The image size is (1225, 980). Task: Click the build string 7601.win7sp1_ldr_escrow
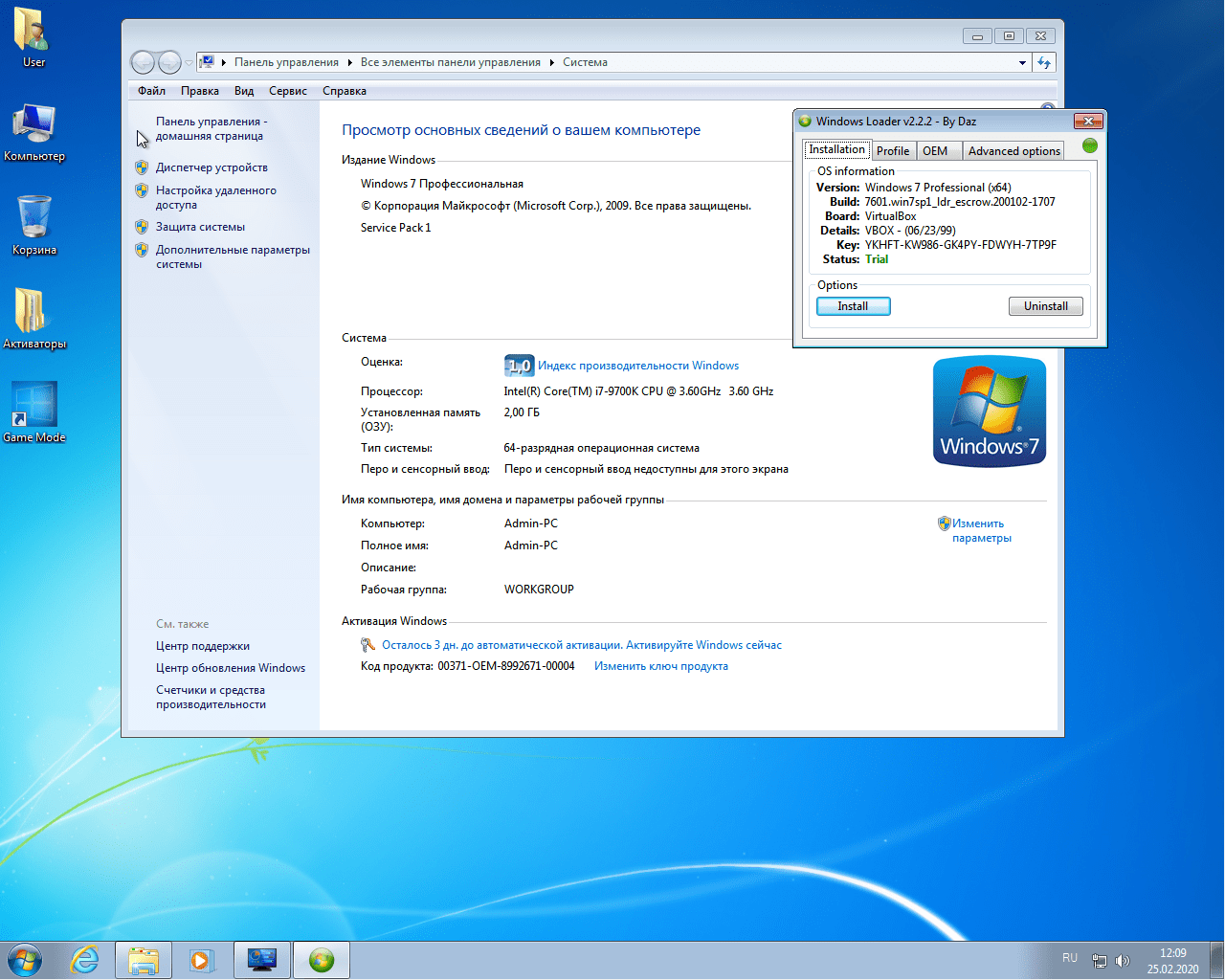click(x=960, y=202)
